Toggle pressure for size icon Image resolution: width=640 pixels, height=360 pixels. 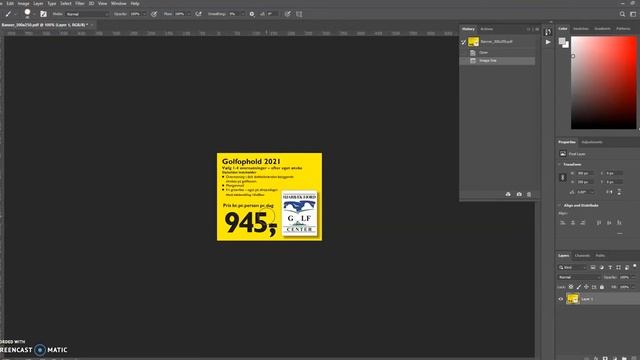[288, 14]
